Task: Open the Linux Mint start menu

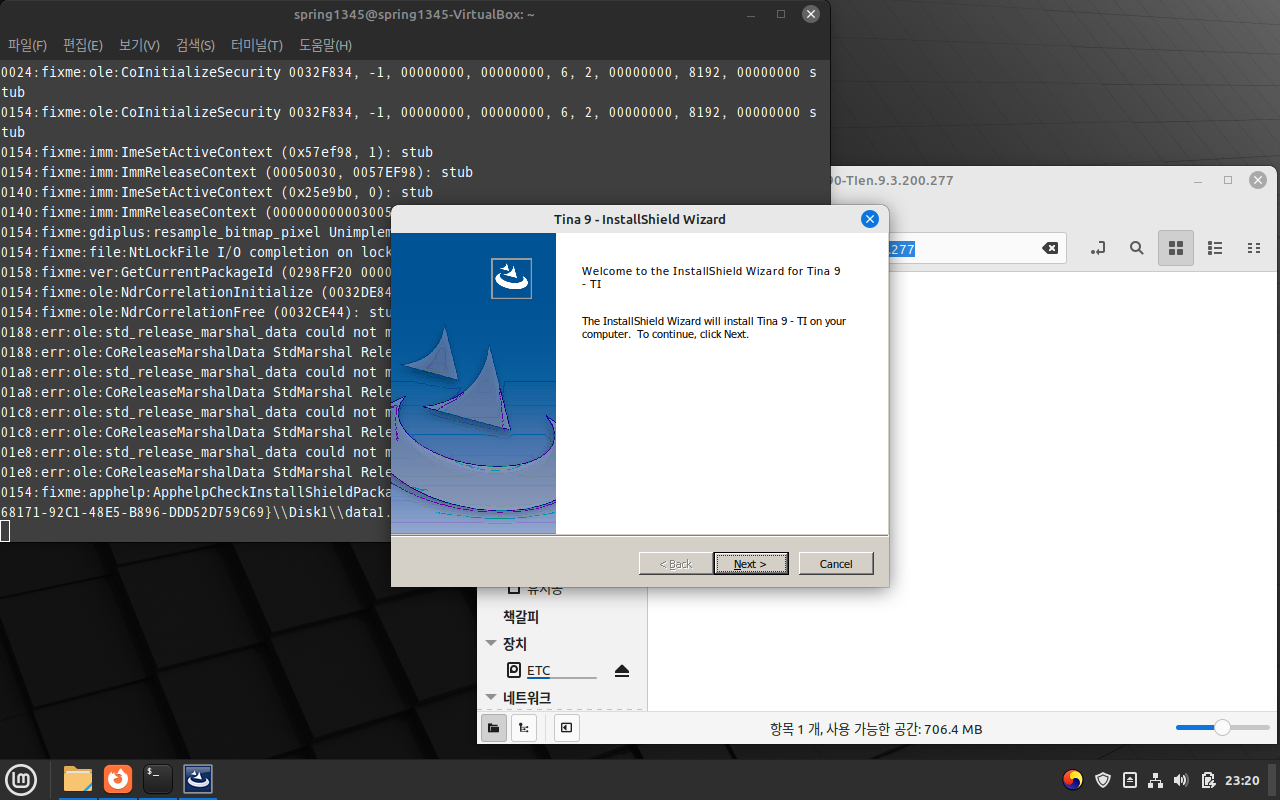Action: point(21,779)
